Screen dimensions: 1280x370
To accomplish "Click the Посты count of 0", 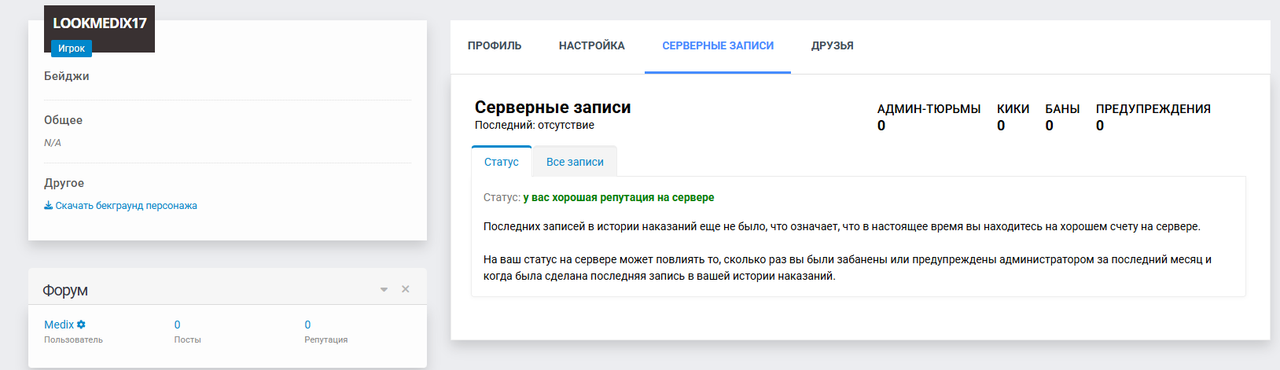I will click(177, 325).
